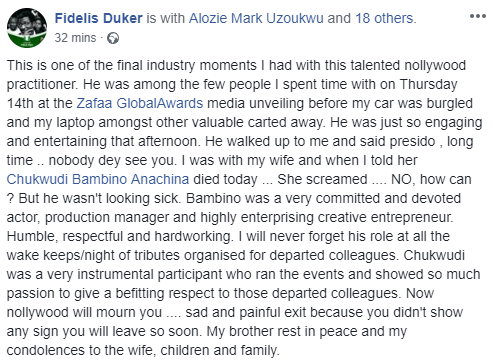The width and height of the screenshot is (493, 364).
Task: Click the word 'presido' in the post
Action: [412, 142]
